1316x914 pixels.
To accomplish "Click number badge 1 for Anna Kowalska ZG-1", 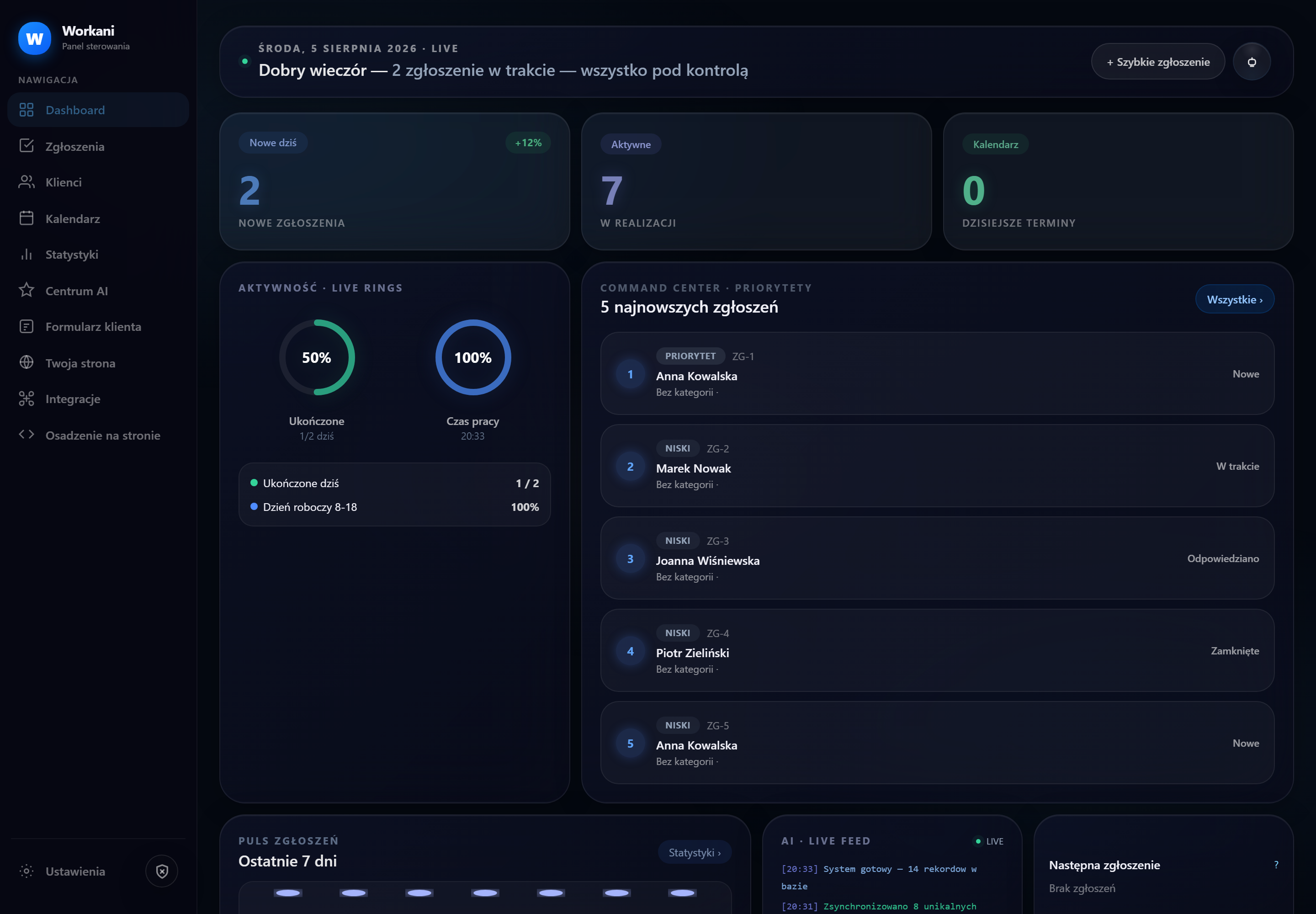I will (x=630, y=374).
